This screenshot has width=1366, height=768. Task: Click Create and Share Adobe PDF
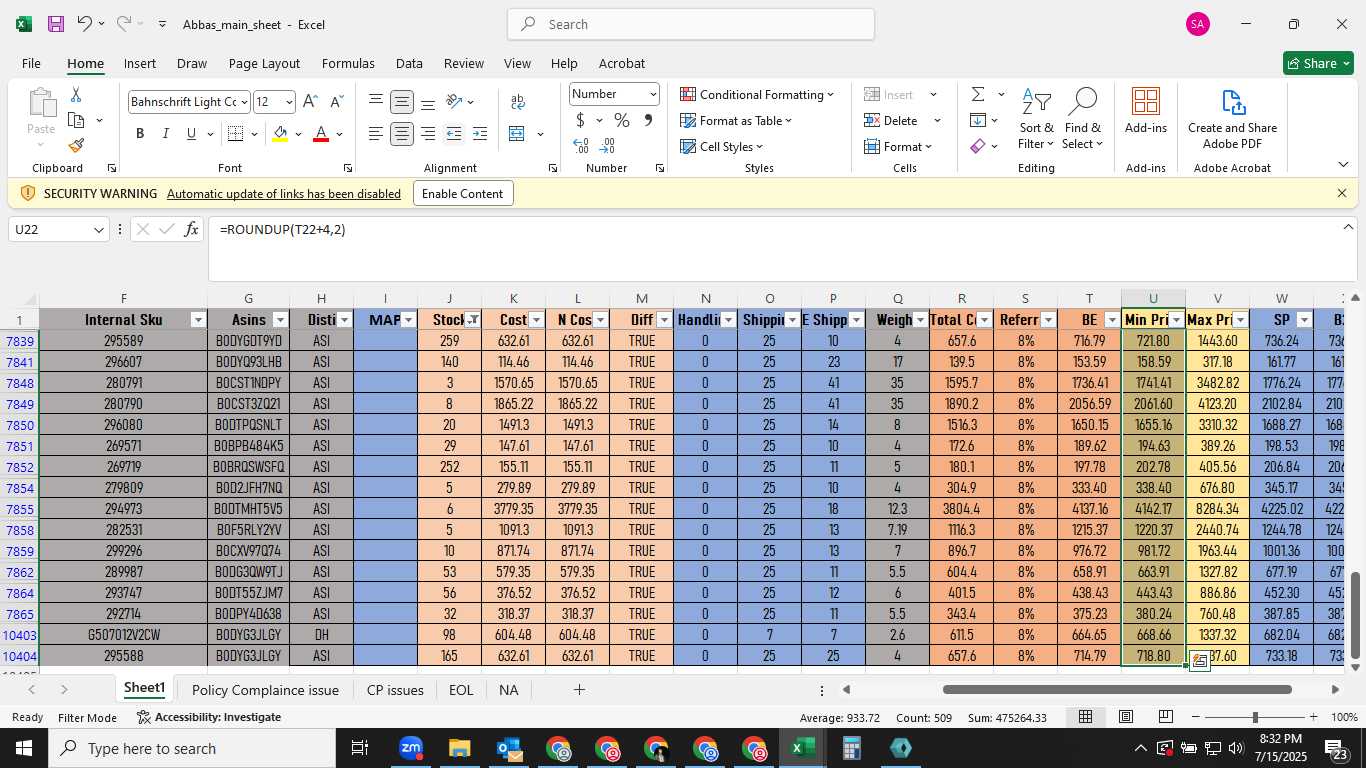[x=1232, y=120]
